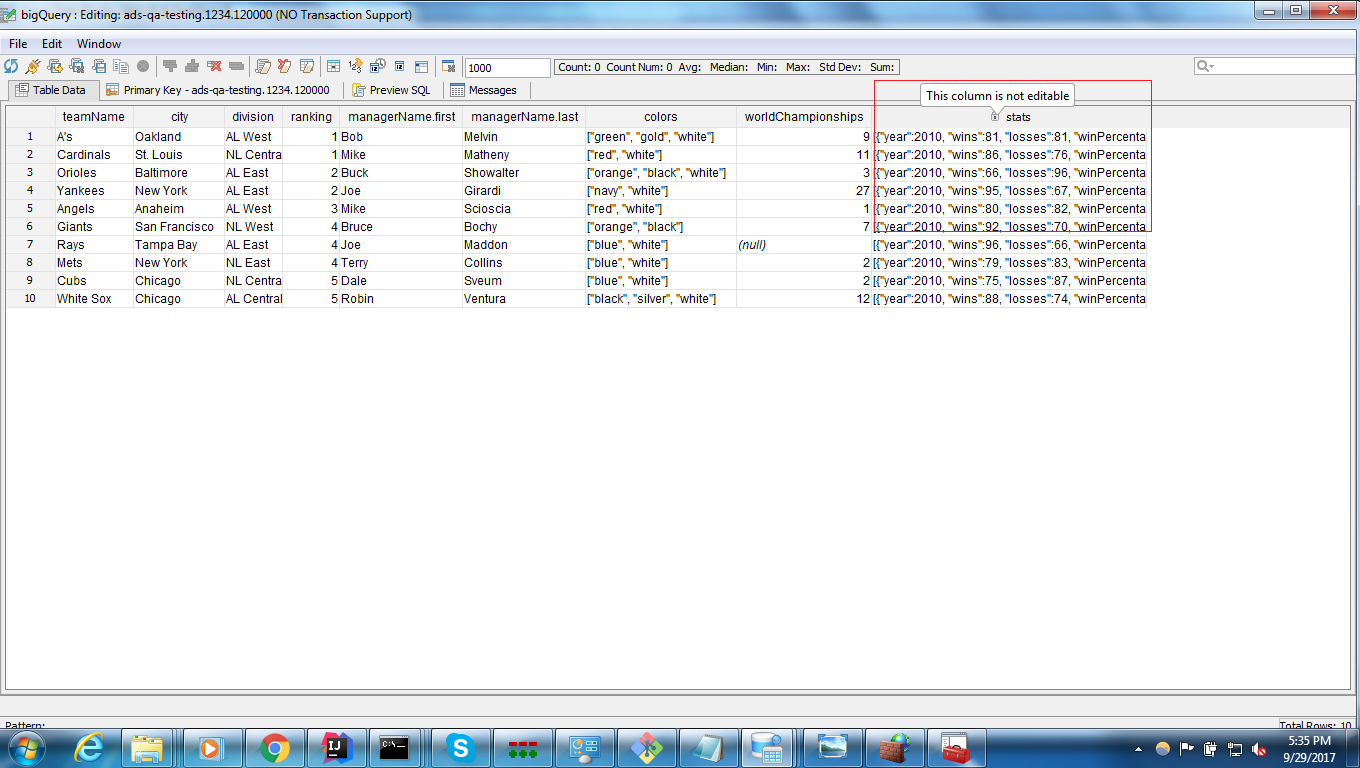1360x768 pixels.
Task: Open the Edit menu
Action: coord(52,44)
